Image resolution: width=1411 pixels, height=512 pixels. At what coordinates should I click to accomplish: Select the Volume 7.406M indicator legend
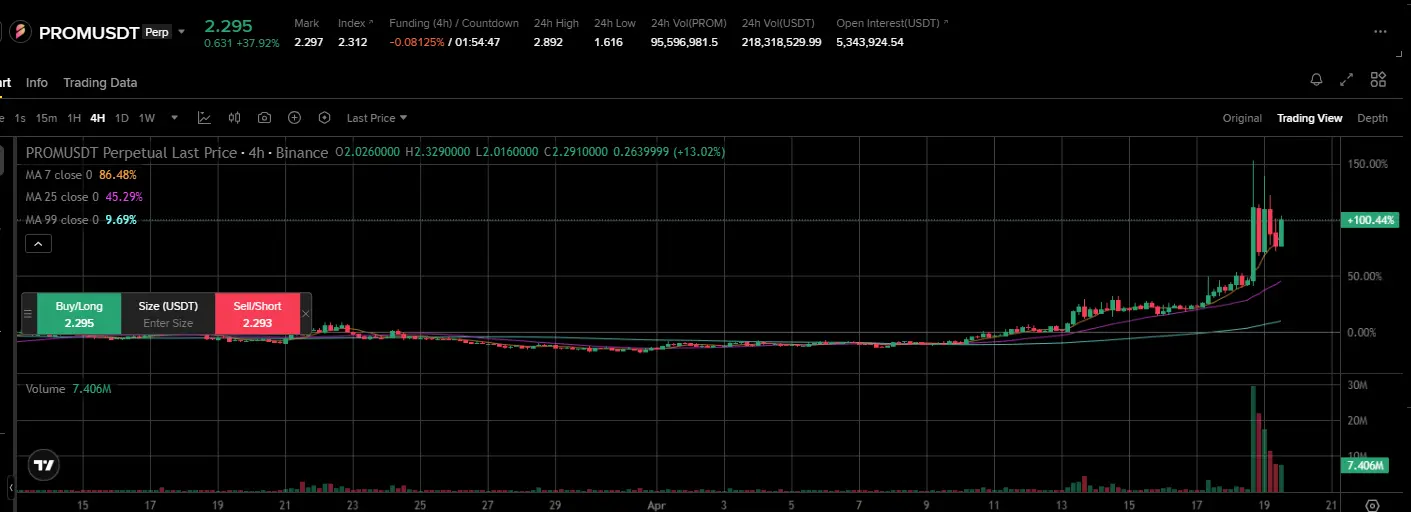[x=68, y=389]
